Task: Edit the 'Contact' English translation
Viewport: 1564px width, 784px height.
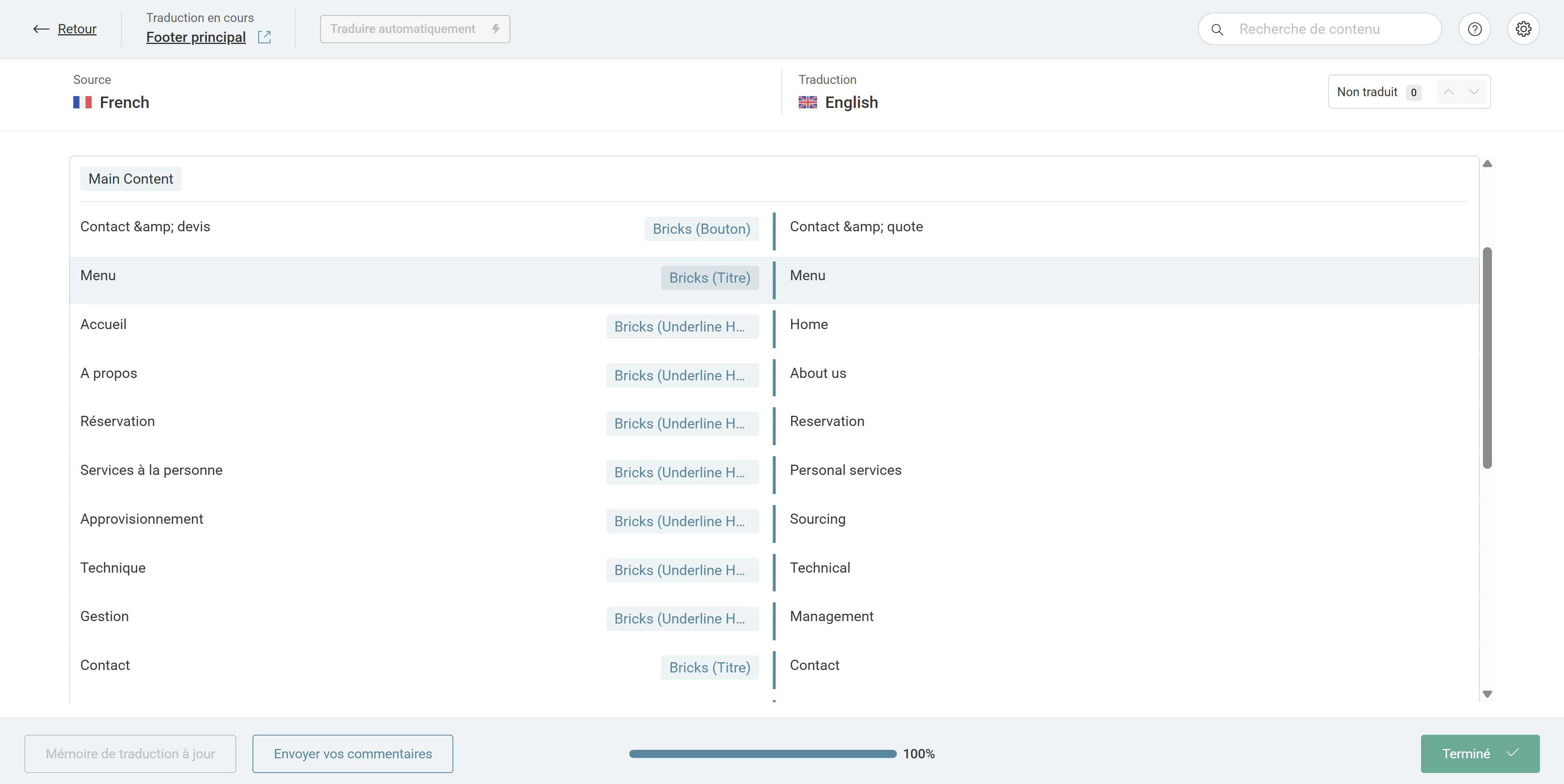Action: 815,665
